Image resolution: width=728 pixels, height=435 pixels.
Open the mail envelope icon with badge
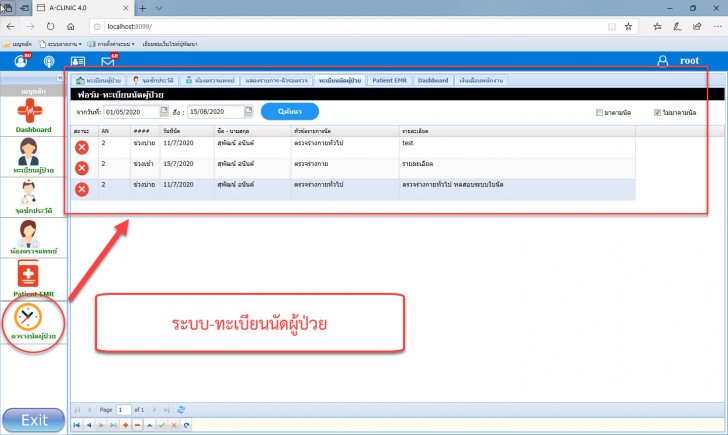coord(108,60)
